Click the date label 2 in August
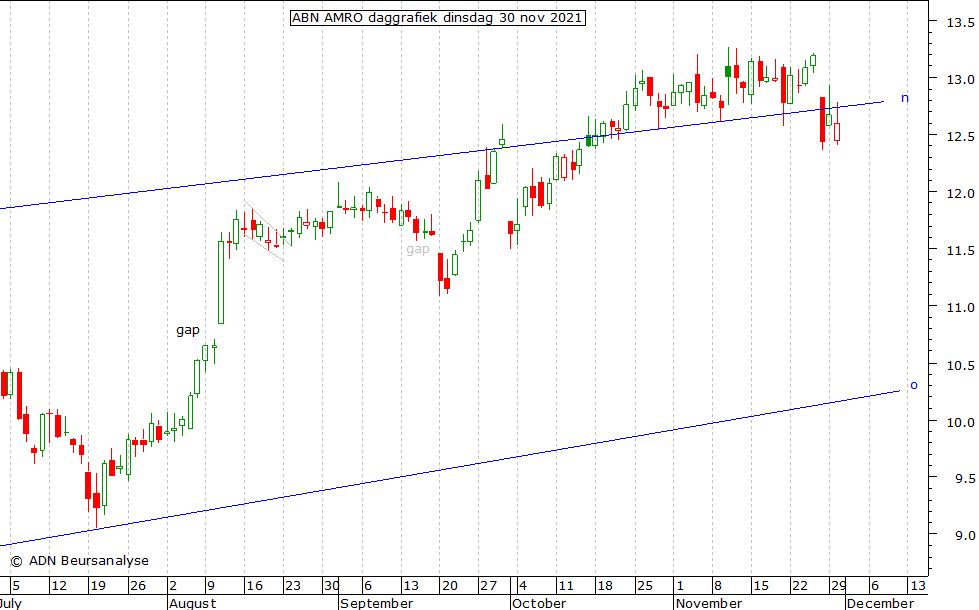 click(x=173, y=586)
